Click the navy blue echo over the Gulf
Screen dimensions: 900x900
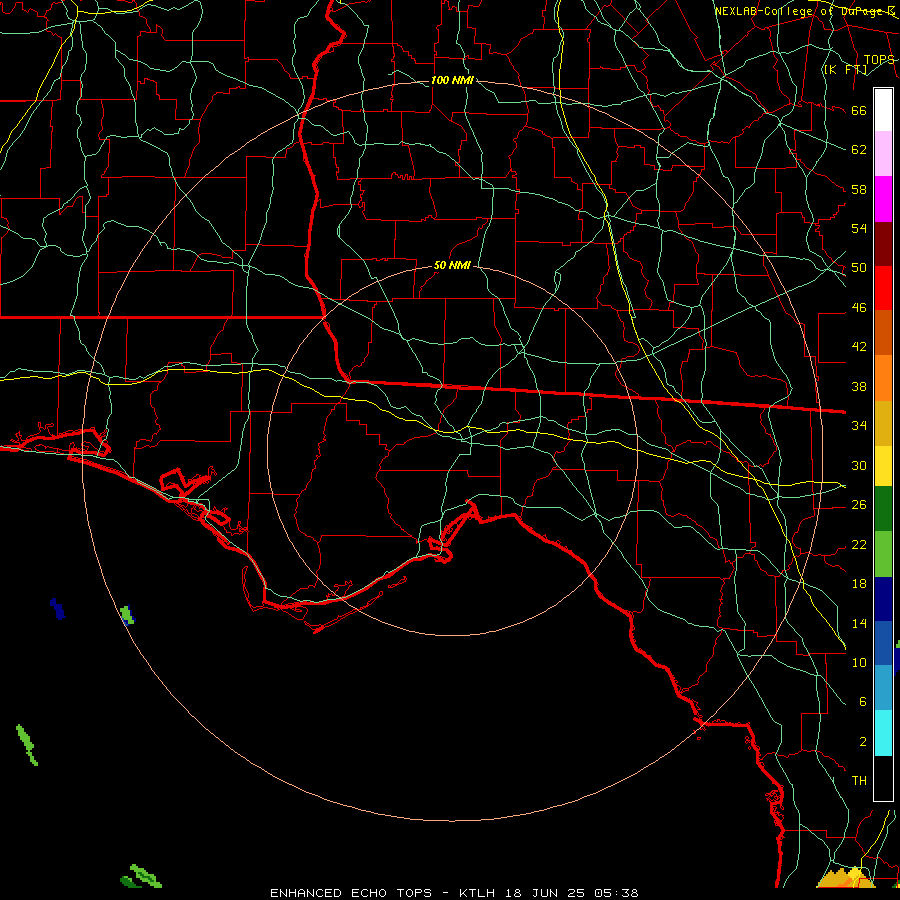click(x=57, y=608)
